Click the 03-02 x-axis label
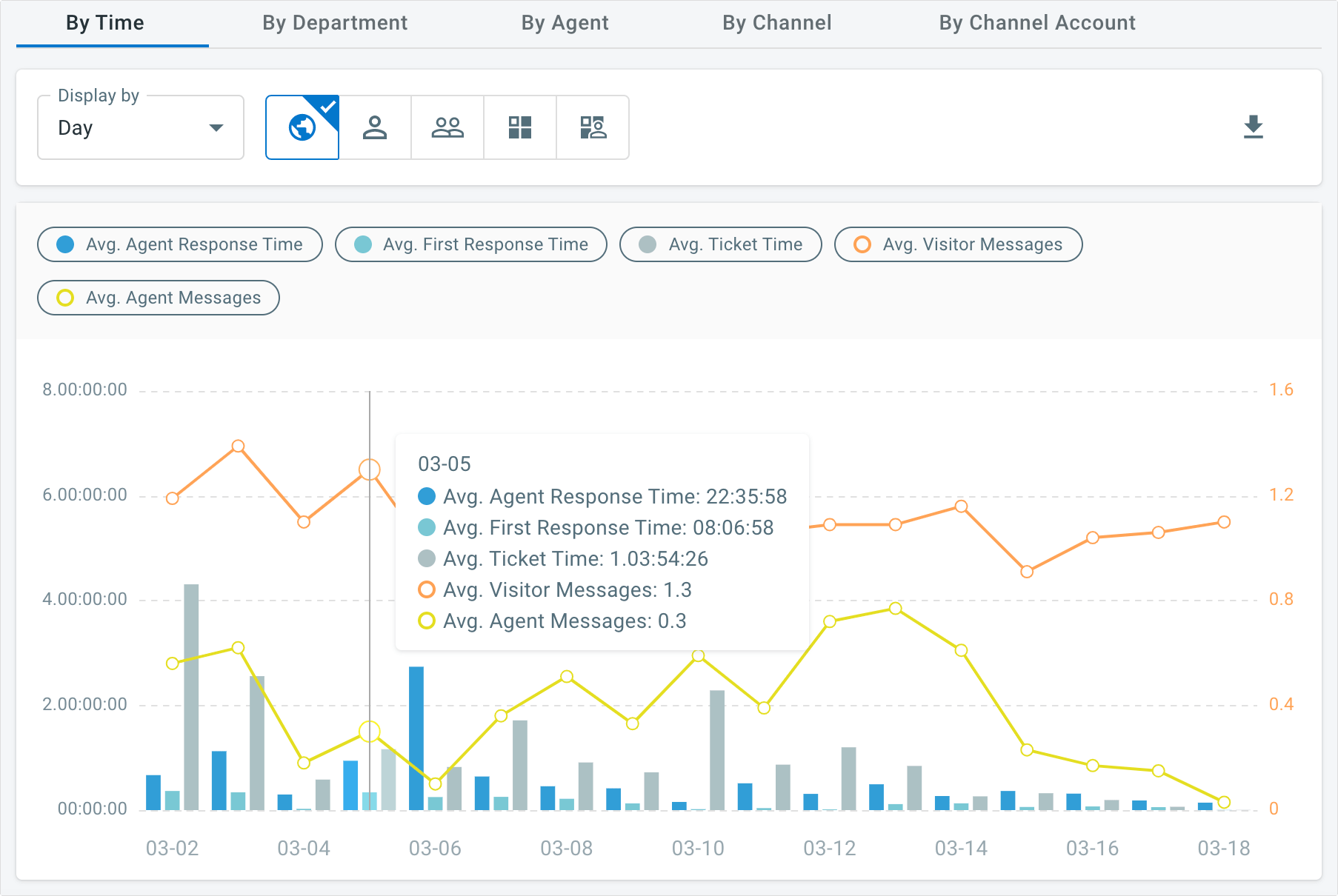This screenshot has height=896, width=1338. (172, 849)
